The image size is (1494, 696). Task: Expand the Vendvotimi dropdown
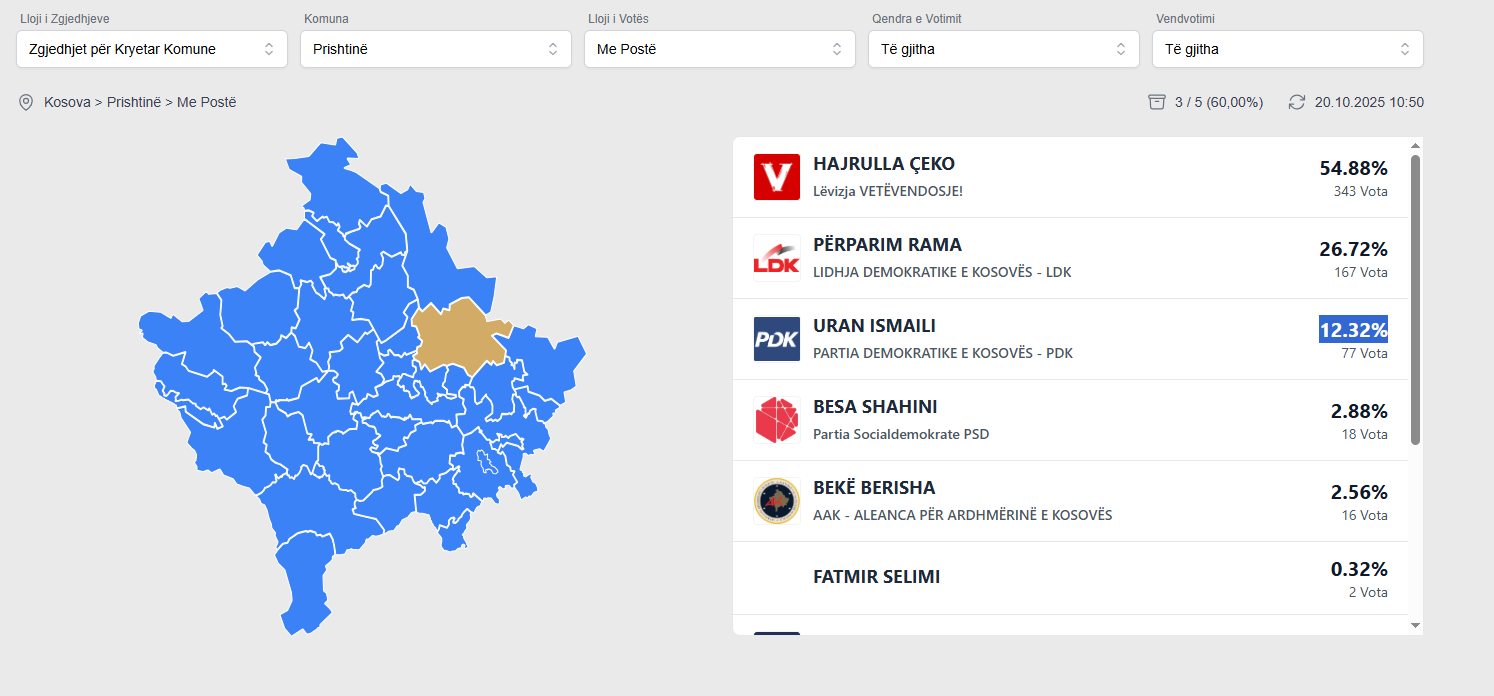(x=1288, y=49)
